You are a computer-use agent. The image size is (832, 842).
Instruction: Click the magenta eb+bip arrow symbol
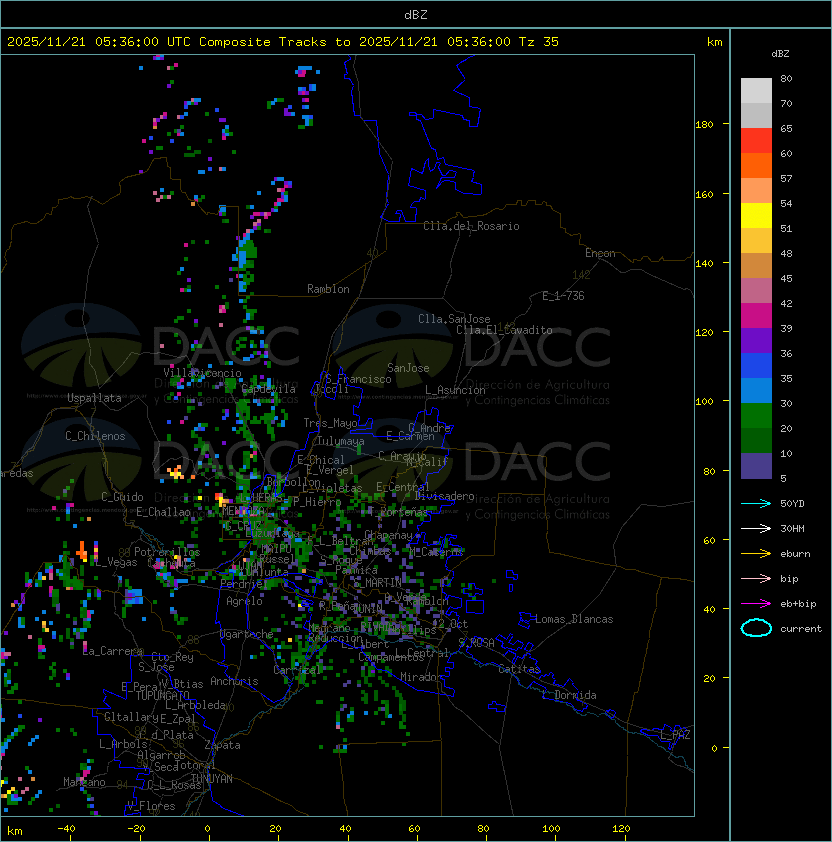[x=756, y=604]
